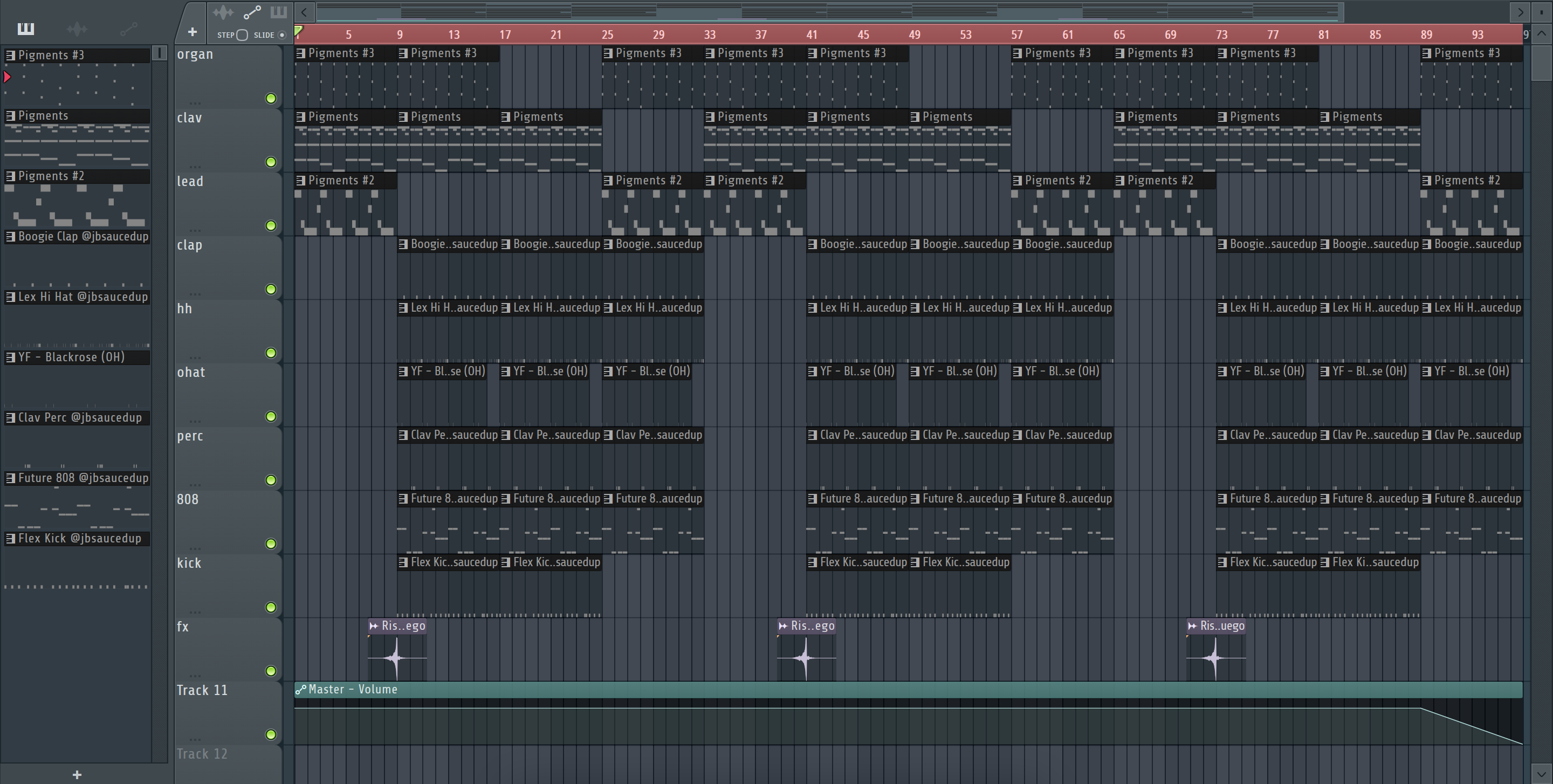Viewport: 1553px width, 784px height.
Task: Mute the fx track
Action: pos(271,671)
